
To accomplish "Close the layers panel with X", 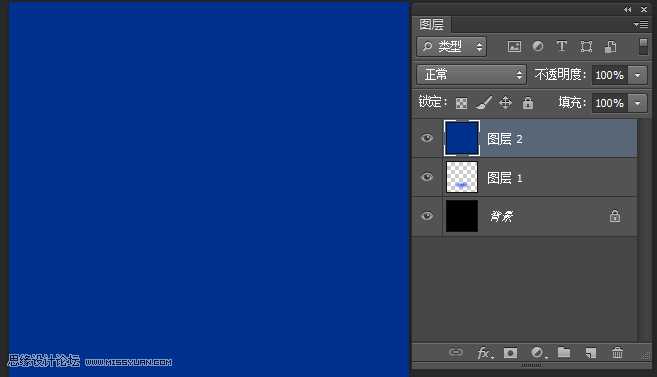I will click(644, 9).
